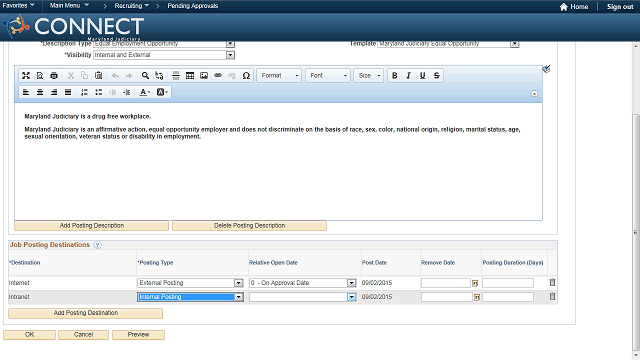Go to Pending Approvals breadcrumb
The image size is (640, 360).
point(193,6)
